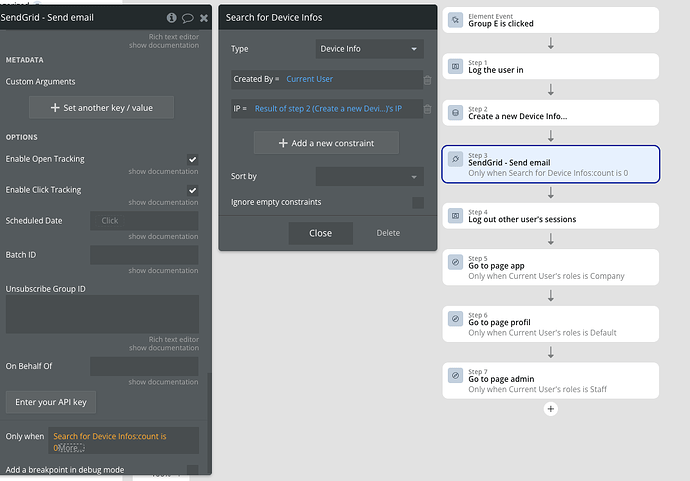This screenshot has height=481, width=690.
Task: Click the Step 2 database icon
Action: pyautogui.click(x=455, y=113)
